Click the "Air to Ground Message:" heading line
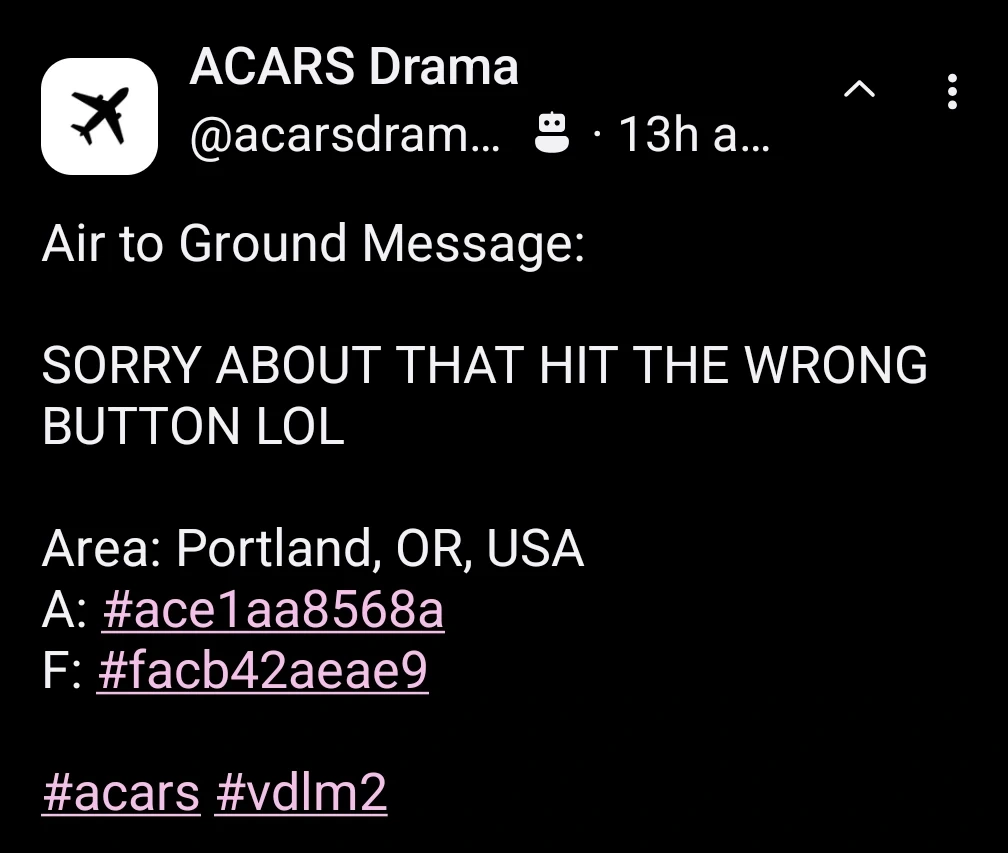Image resolution: width=1008 pixels, height=853 pixels. pyautogui.click(x=314, y=244)
